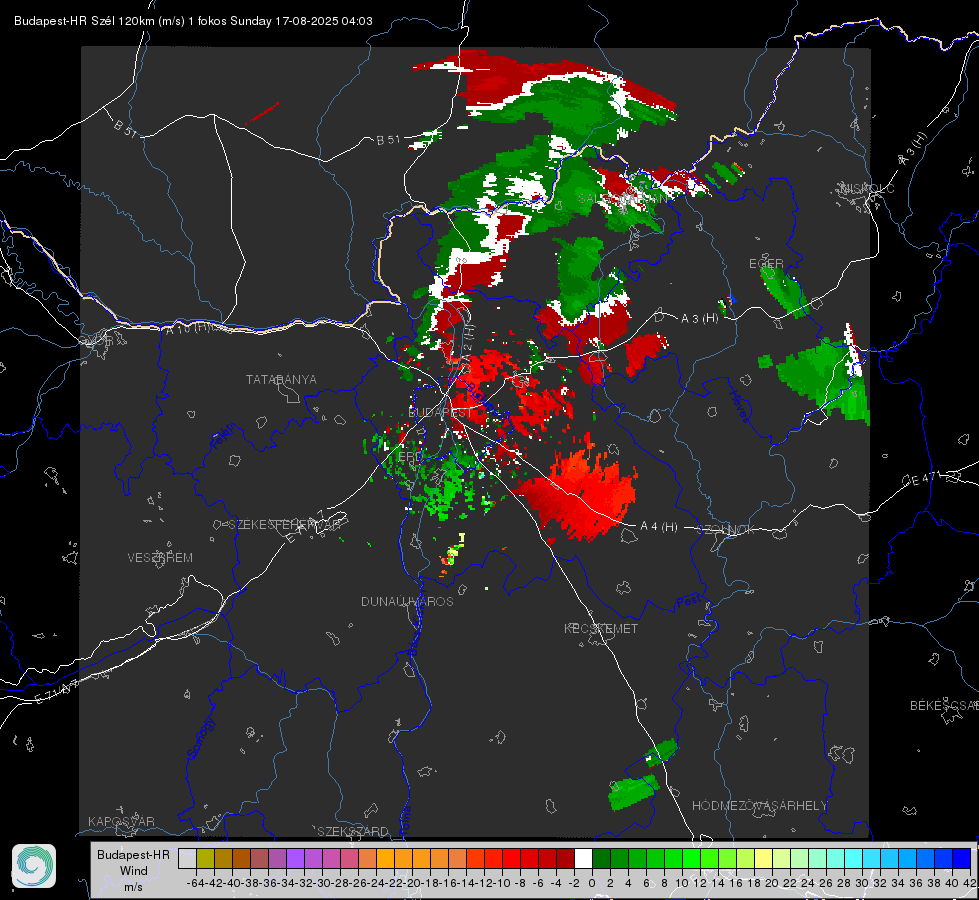Viewport: 979px width, 900px height.
Task: Click the Budapest-HR Wind m/s legend label
Action: [x=134, y=871]
